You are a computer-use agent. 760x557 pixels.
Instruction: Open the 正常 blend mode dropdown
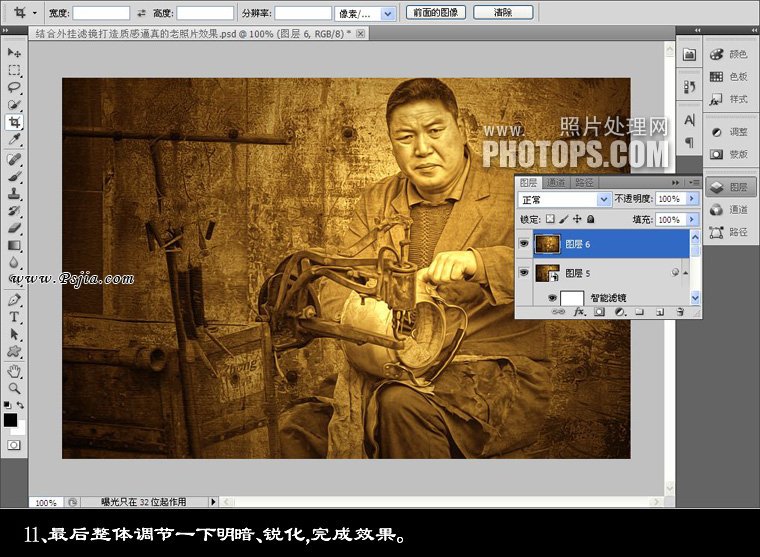point(565,200)
